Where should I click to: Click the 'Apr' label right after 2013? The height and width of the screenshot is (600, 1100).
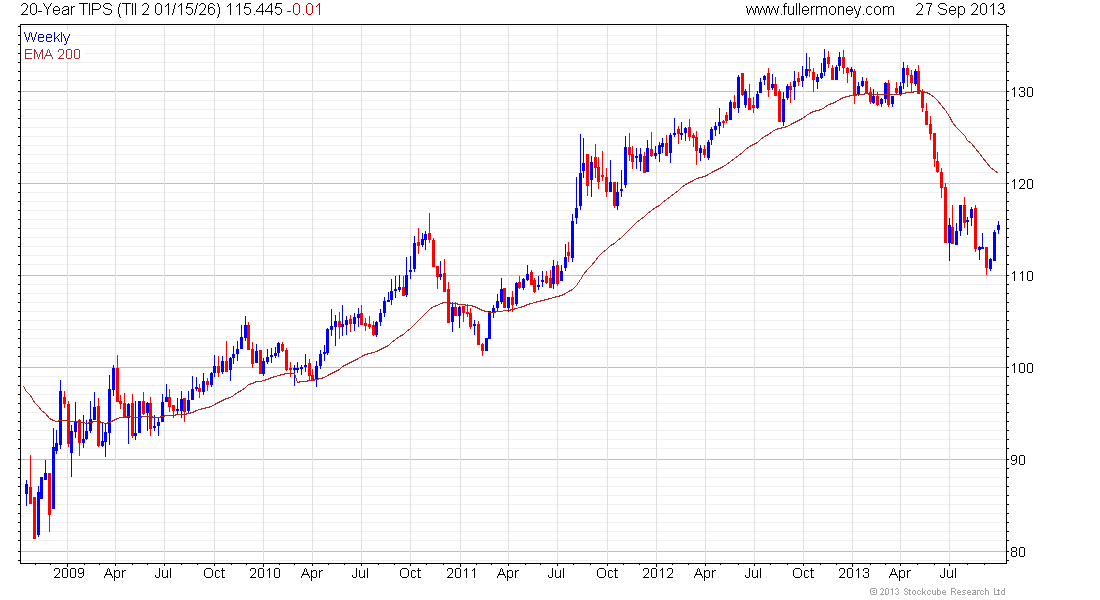(x=900, y=573)
